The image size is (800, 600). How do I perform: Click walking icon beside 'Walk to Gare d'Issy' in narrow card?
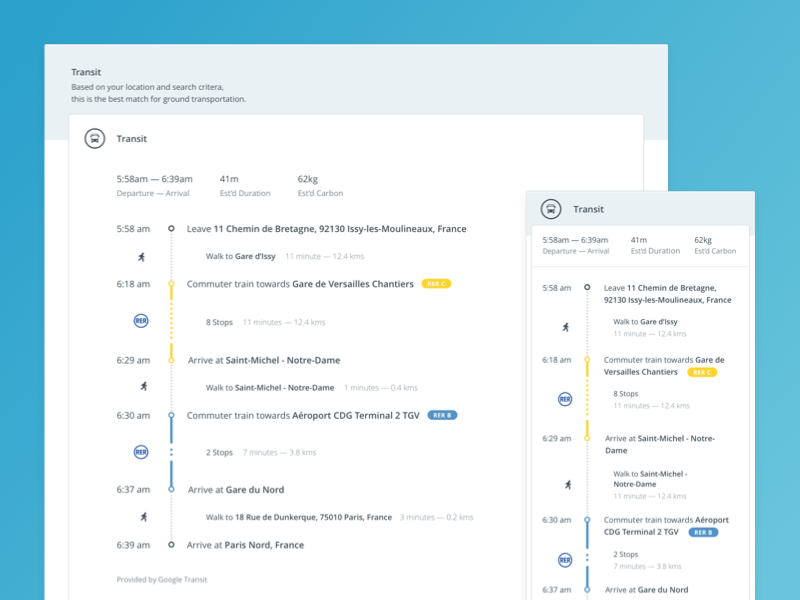(x=565, y=327)
